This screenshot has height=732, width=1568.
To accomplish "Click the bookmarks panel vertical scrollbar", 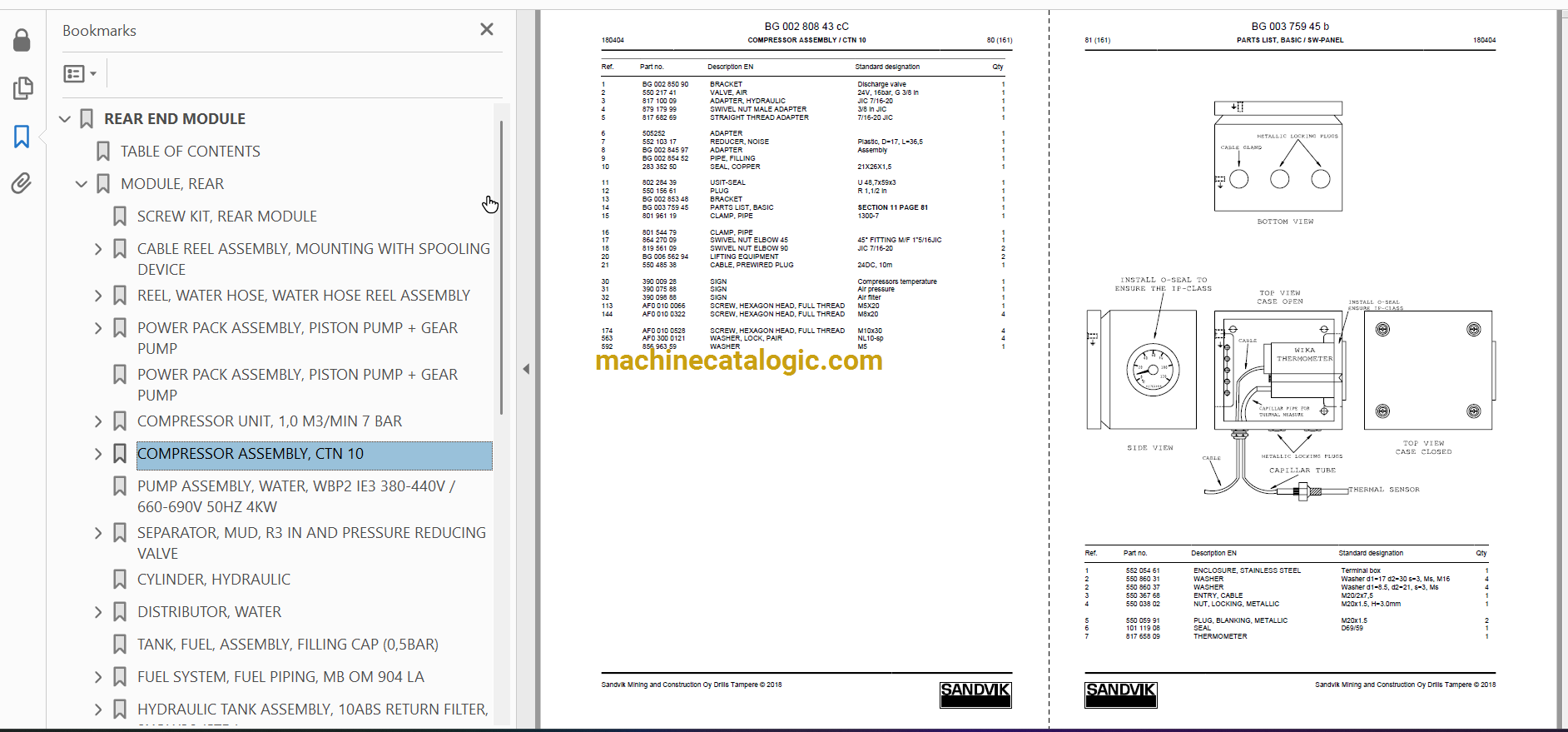I will pyautogui.click(x=501, y=266).
